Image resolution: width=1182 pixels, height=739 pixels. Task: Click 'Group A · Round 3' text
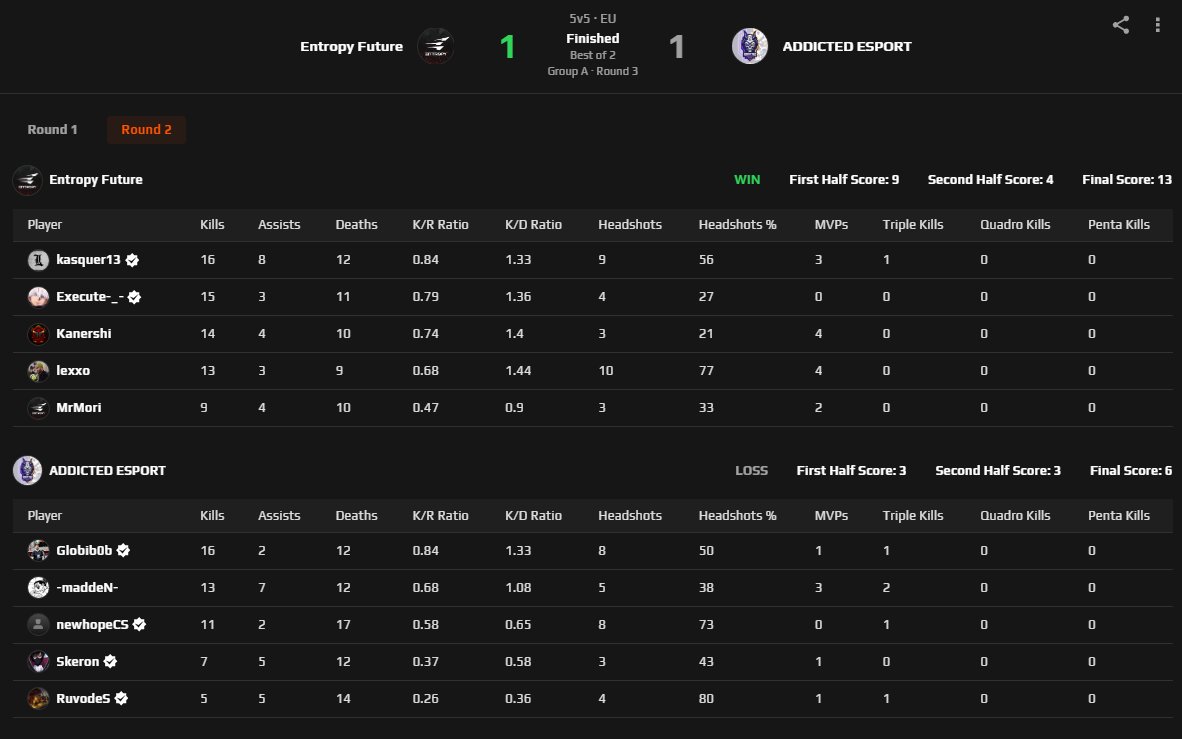click(593, 71)
